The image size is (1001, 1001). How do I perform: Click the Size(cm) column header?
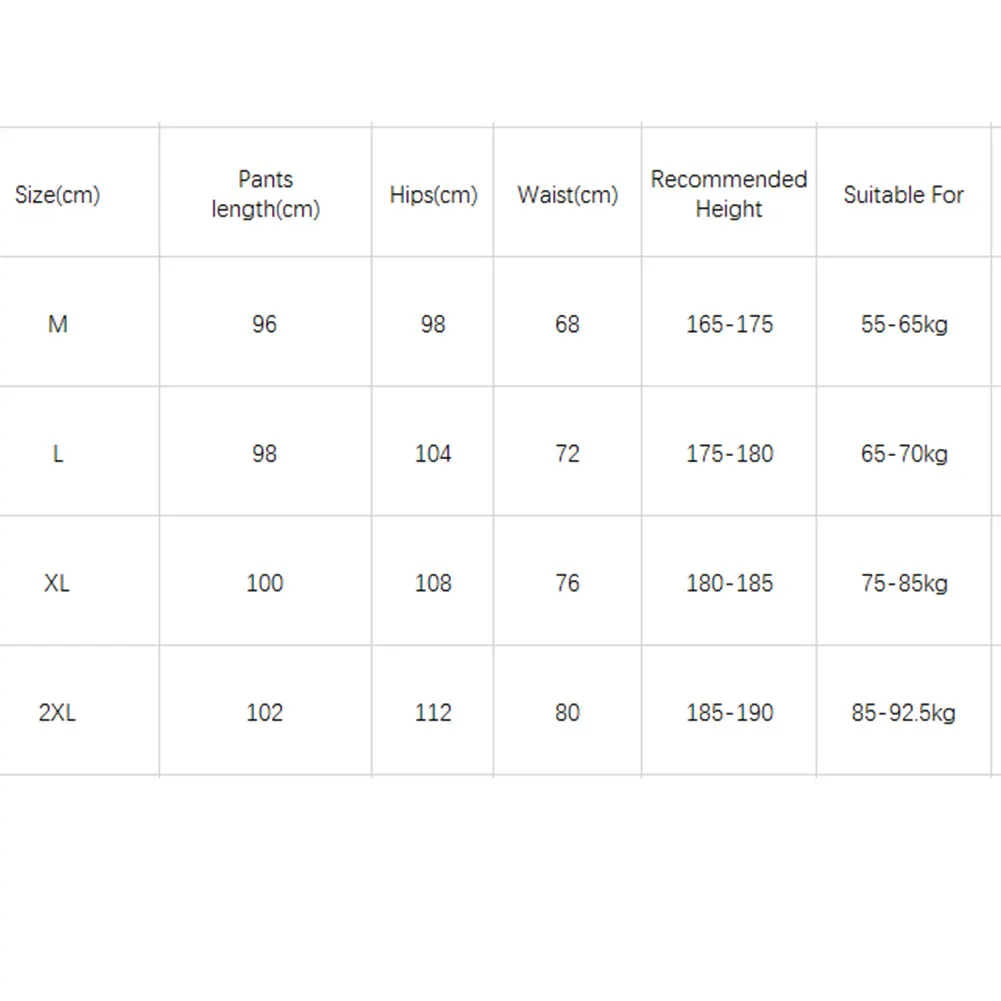(58, 195)
